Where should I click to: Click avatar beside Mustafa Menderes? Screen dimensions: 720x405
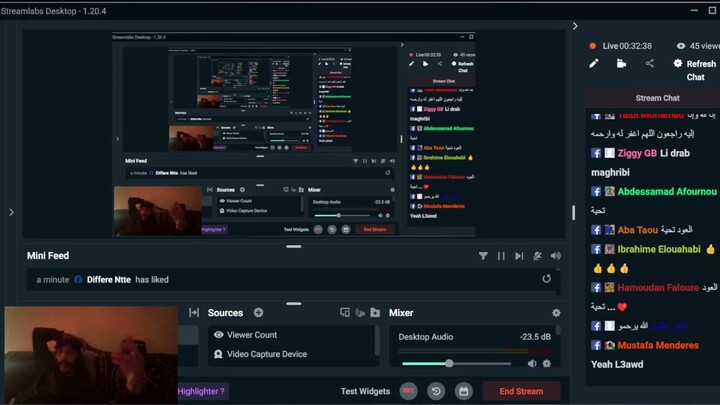point(609,345)
